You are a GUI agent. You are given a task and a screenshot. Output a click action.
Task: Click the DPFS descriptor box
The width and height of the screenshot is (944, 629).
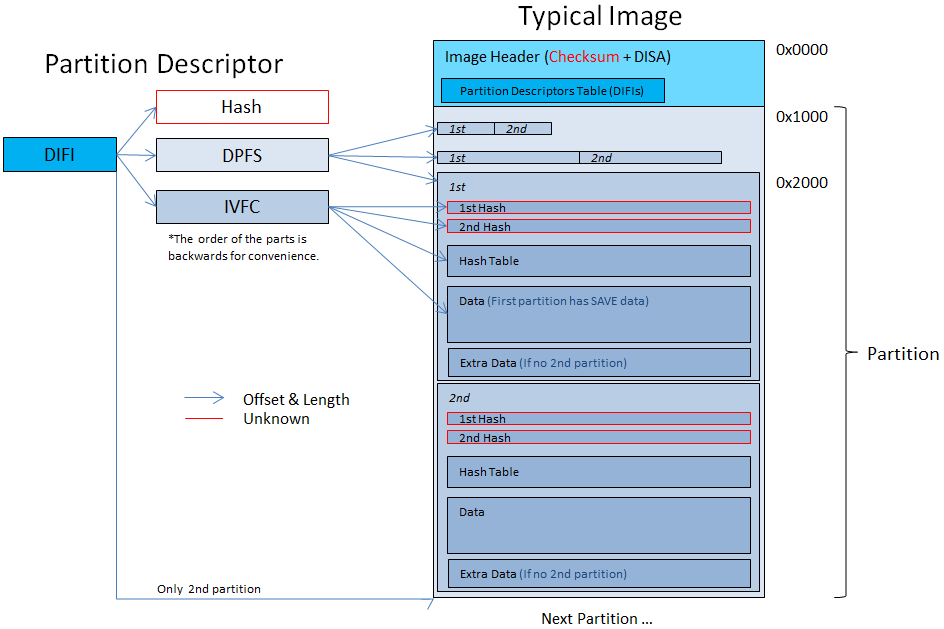pyautogui.click(x=242, y=155)
